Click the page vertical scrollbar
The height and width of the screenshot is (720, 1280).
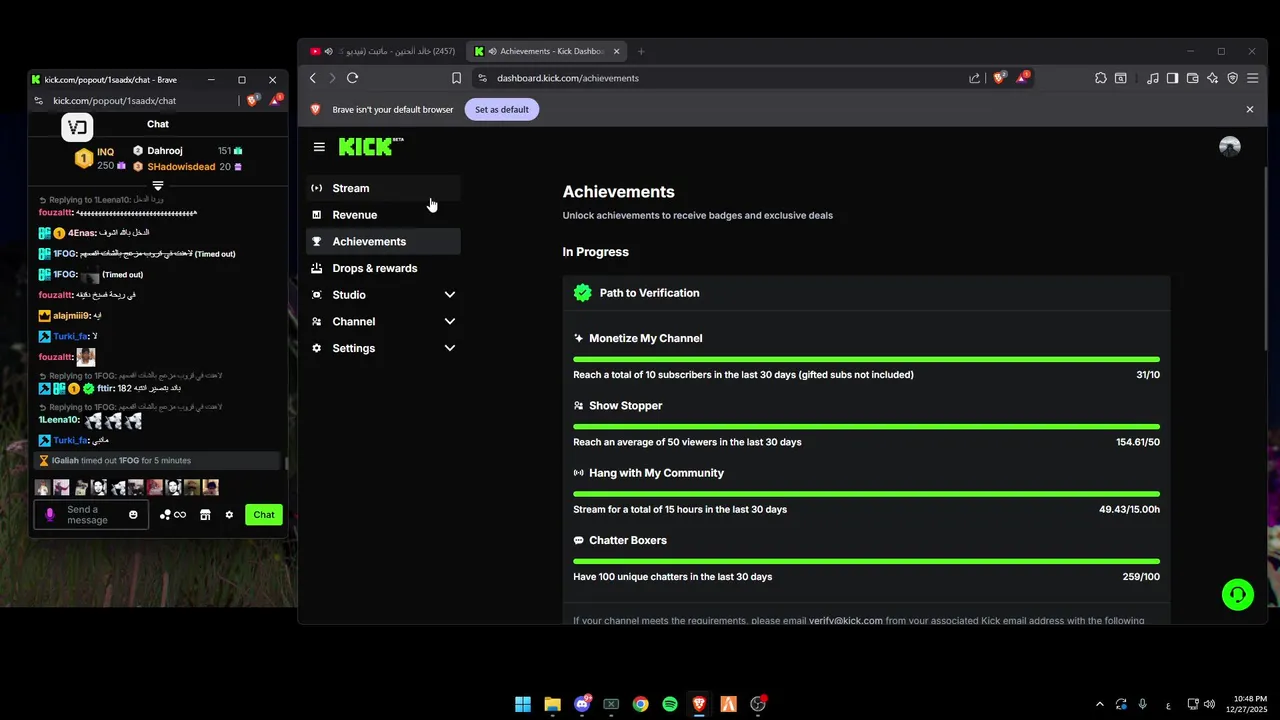pyautogui.click(x=1266, y=257)
